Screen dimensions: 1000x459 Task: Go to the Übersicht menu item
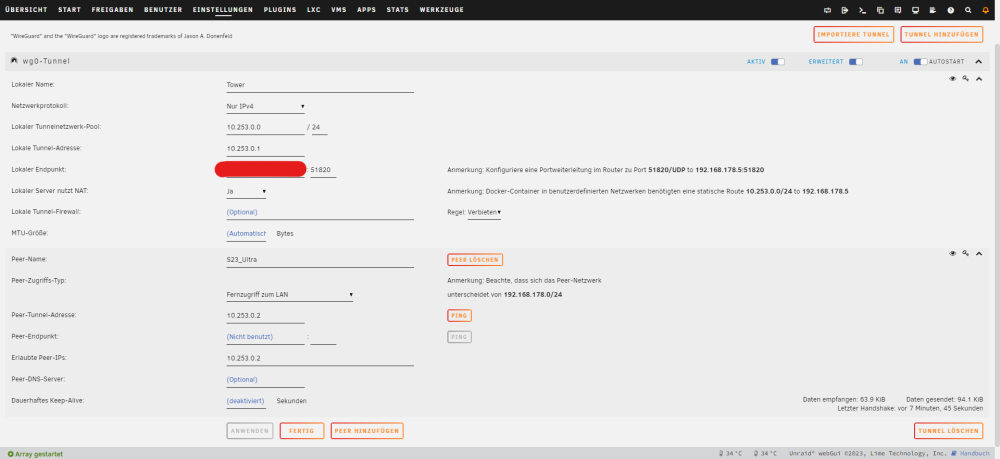[x=26, y=10]
